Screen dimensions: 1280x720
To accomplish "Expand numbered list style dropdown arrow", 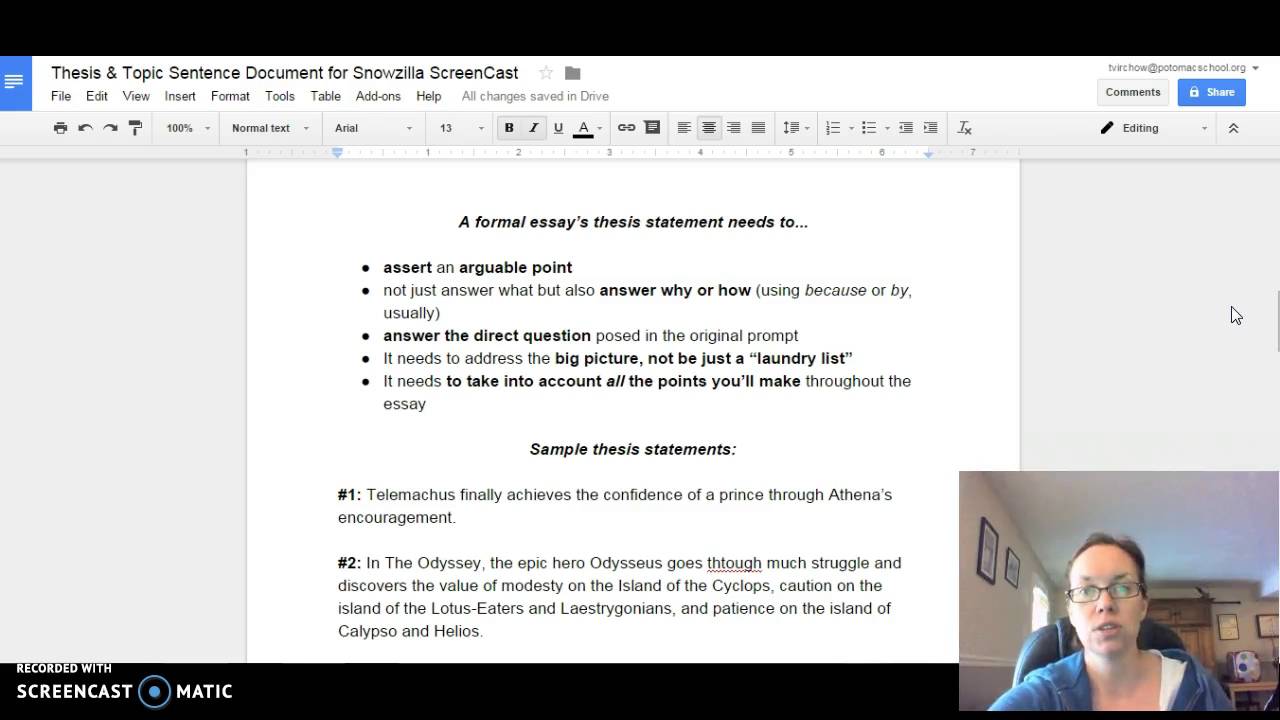I will tap(851, 128).
